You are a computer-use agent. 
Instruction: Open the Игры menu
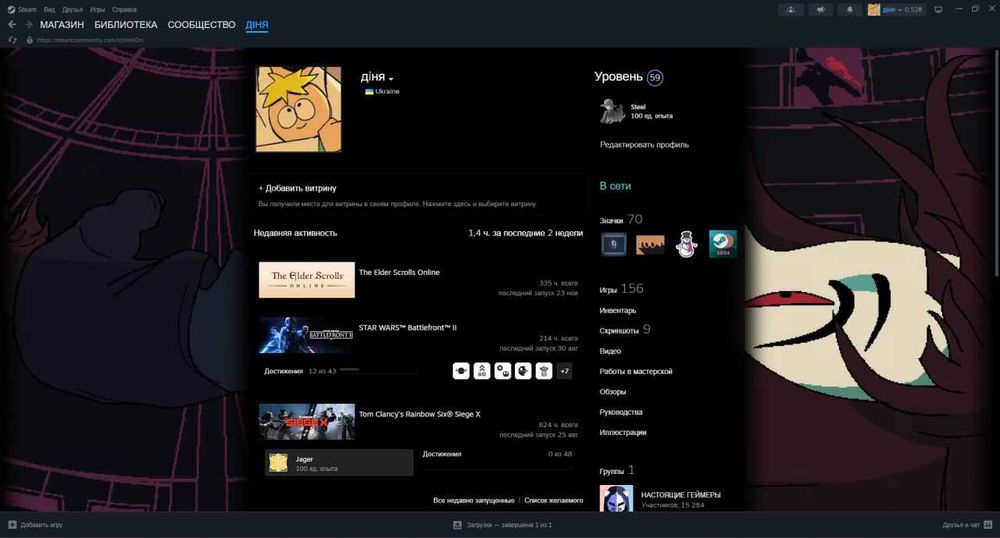pos(97,10)
